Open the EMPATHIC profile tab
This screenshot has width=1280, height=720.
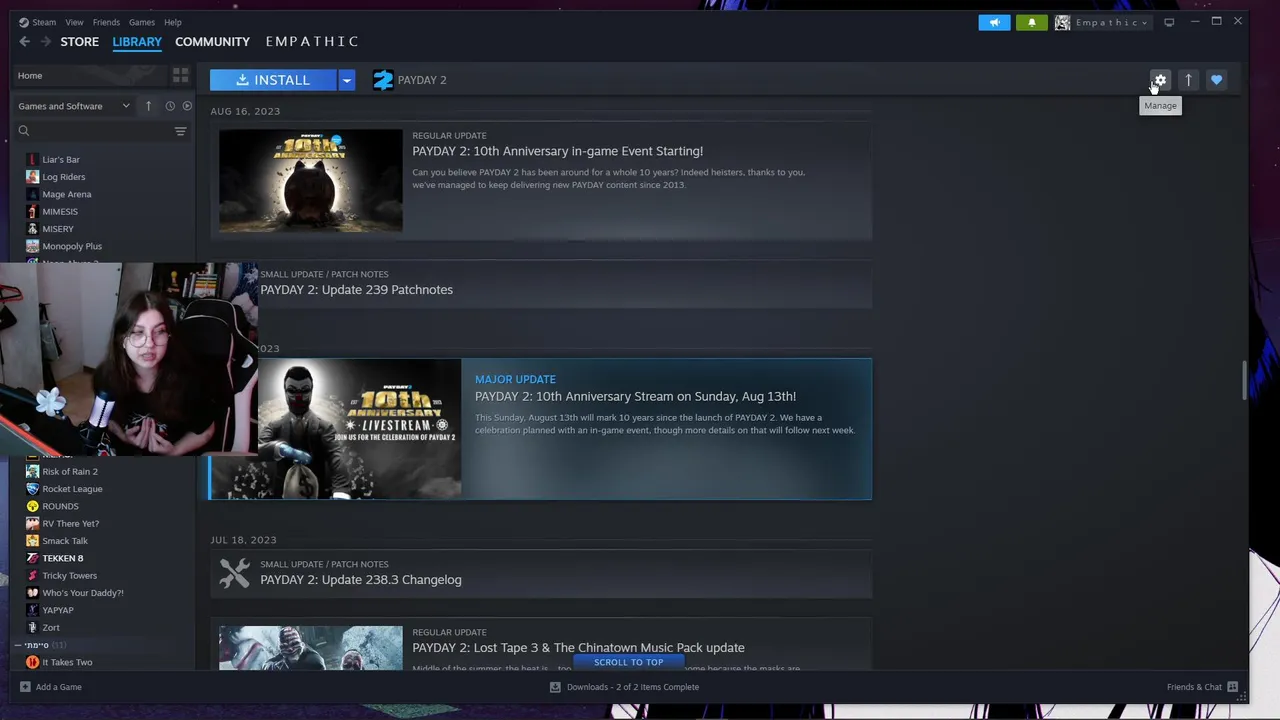click(x=312, y=41)
